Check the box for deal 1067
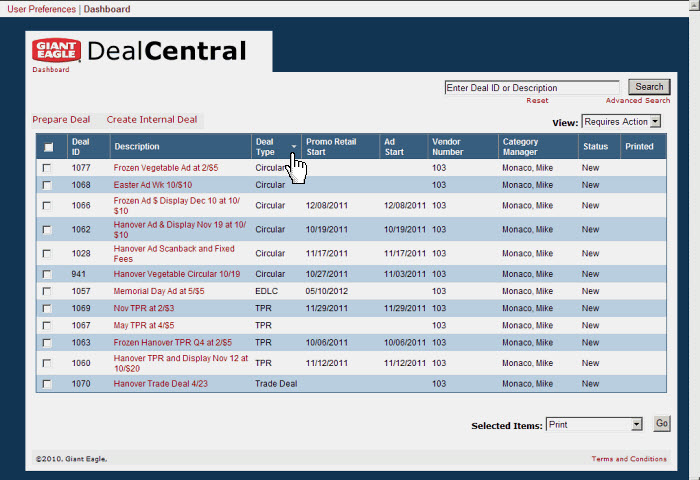Image resolution: width=700 pixels, height=480 pixels. 46,326
